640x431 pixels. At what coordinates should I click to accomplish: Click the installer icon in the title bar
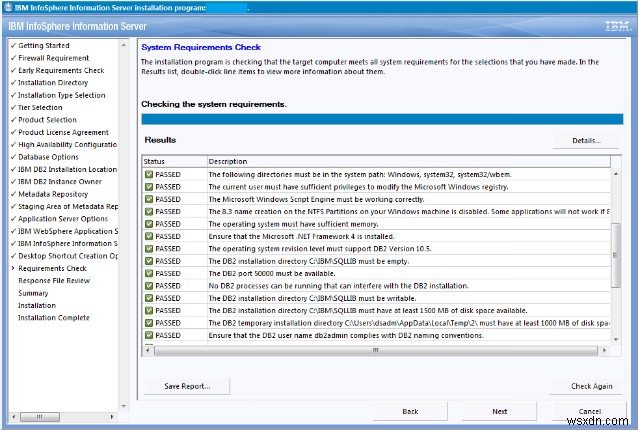(x=8, y=8)
